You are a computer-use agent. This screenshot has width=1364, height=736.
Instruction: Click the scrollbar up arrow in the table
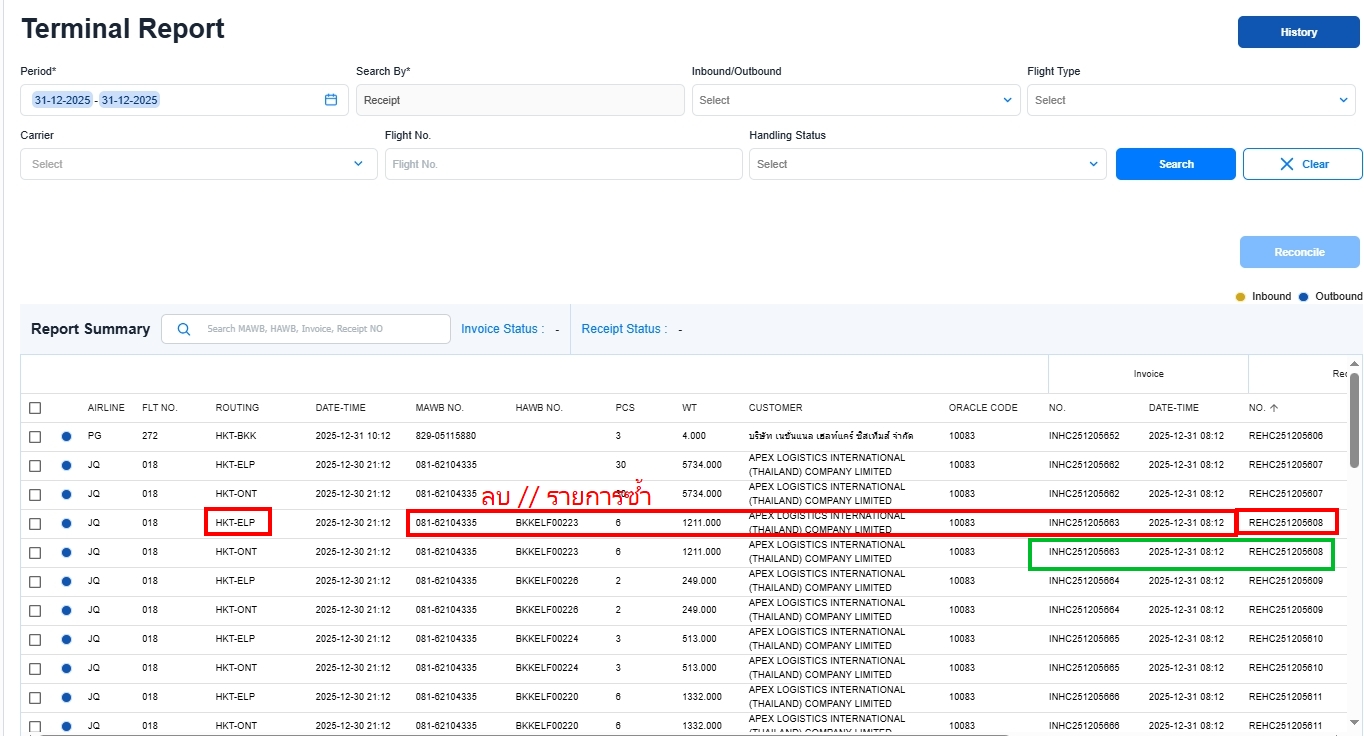1354,363
